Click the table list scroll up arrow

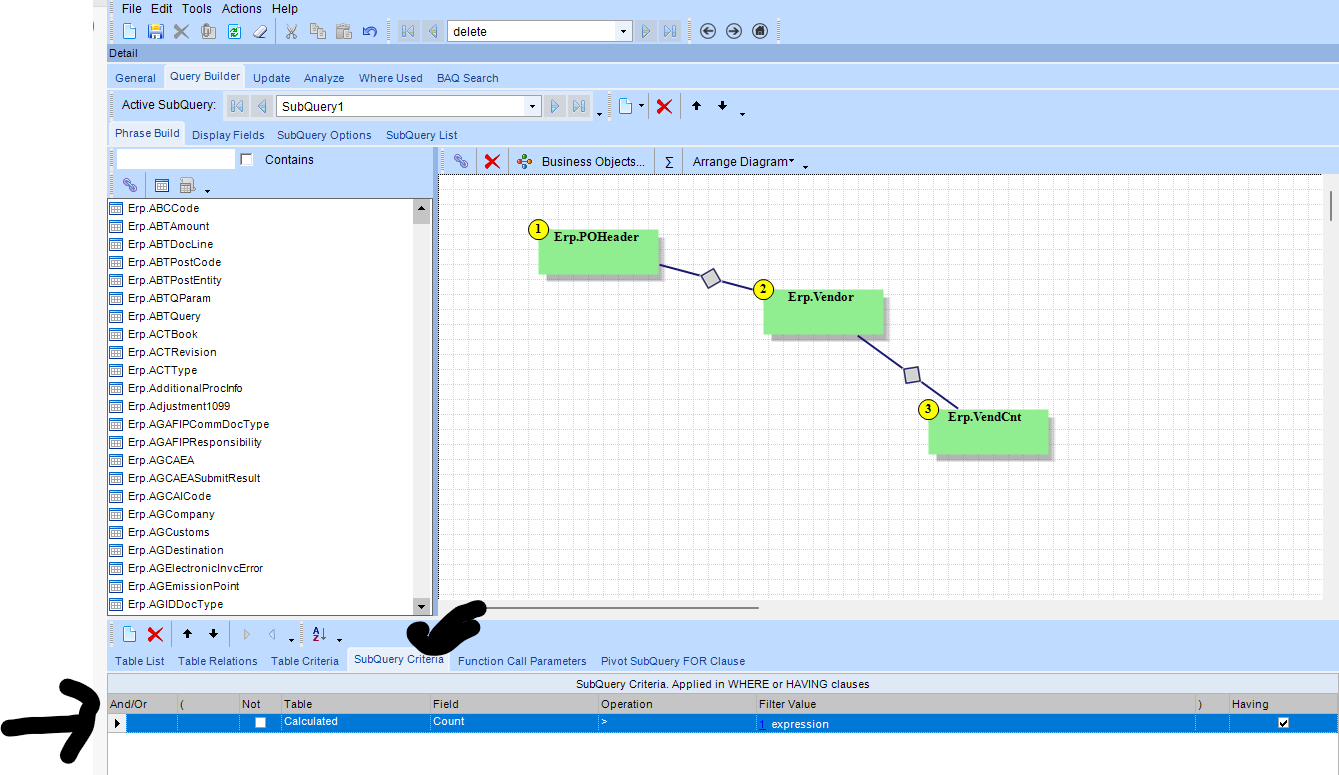421,208
